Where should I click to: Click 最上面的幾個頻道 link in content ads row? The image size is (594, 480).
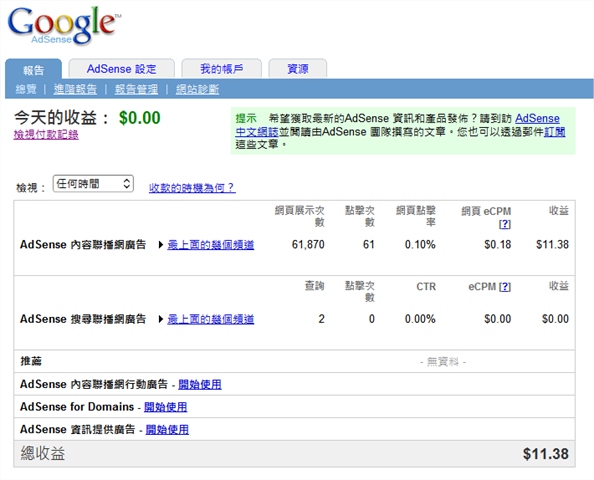click(x=211, y=245)
